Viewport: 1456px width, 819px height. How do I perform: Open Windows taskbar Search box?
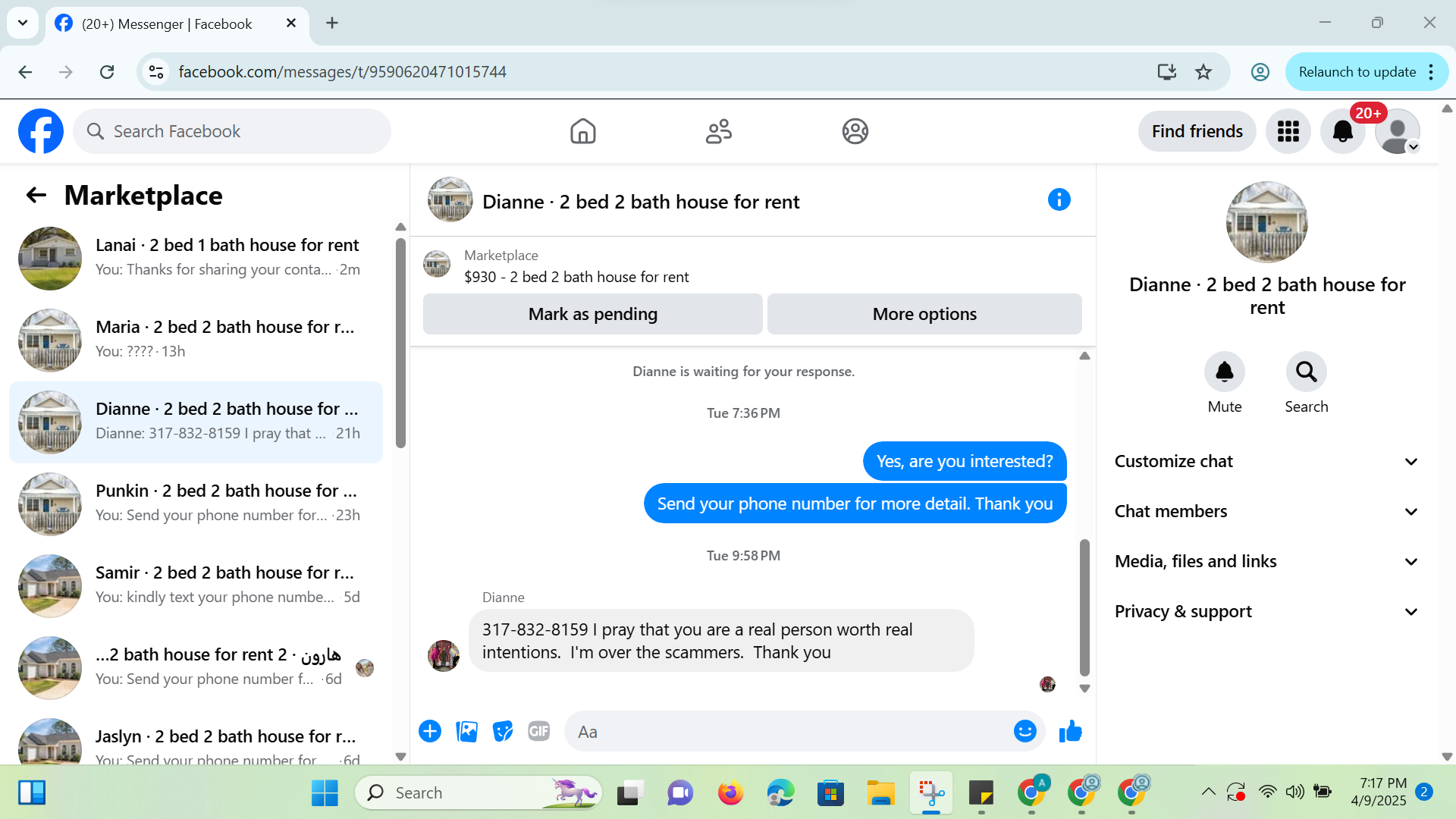(478, 792)
